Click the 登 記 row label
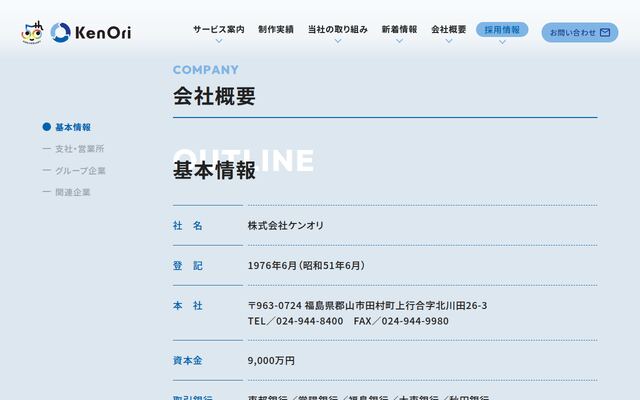Image resolution: width=640 pixels, height=400 pixels. (x=188, y=266)
